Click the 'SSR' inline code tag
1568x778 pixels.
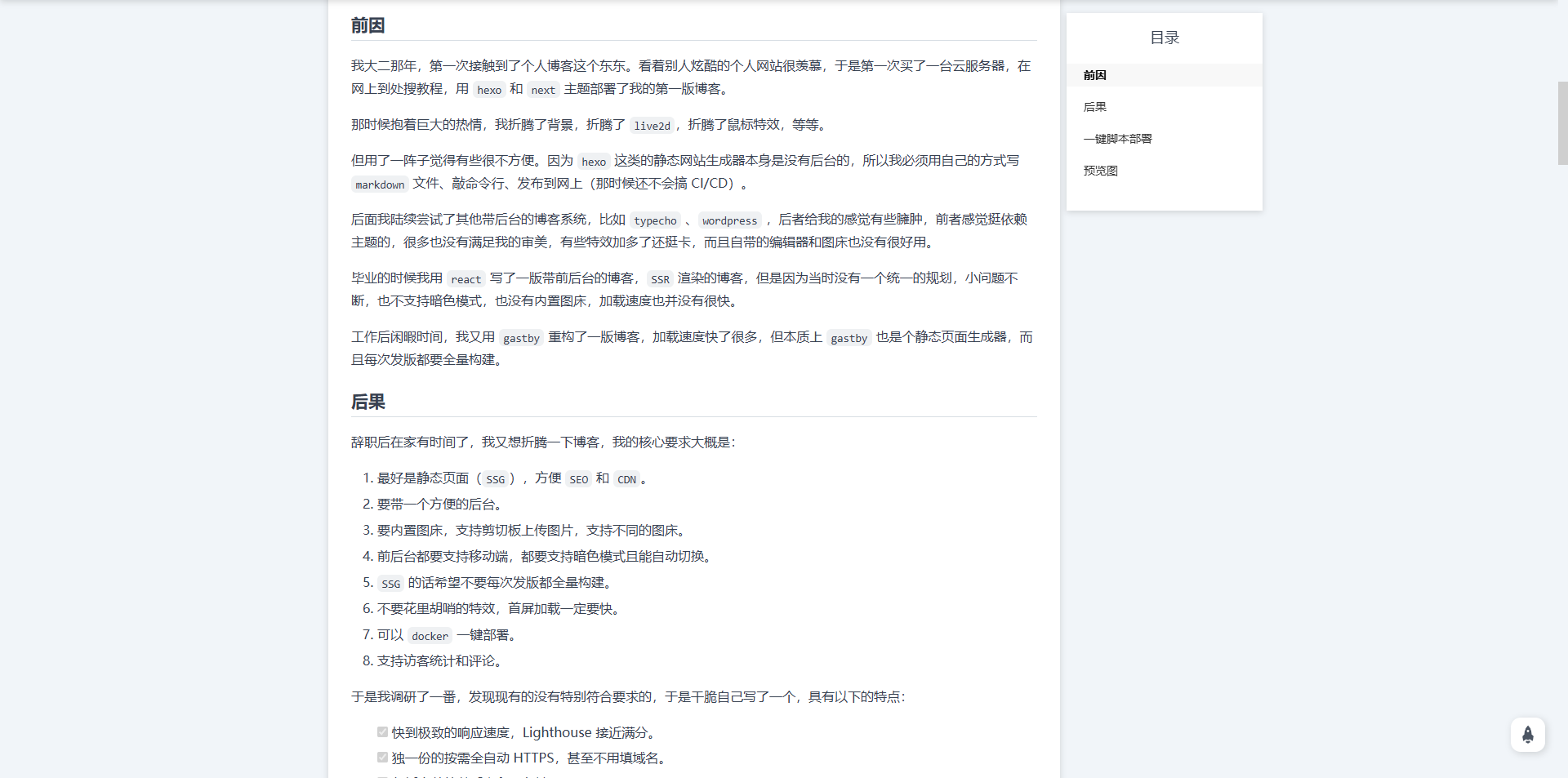click(x=660, y=279)
